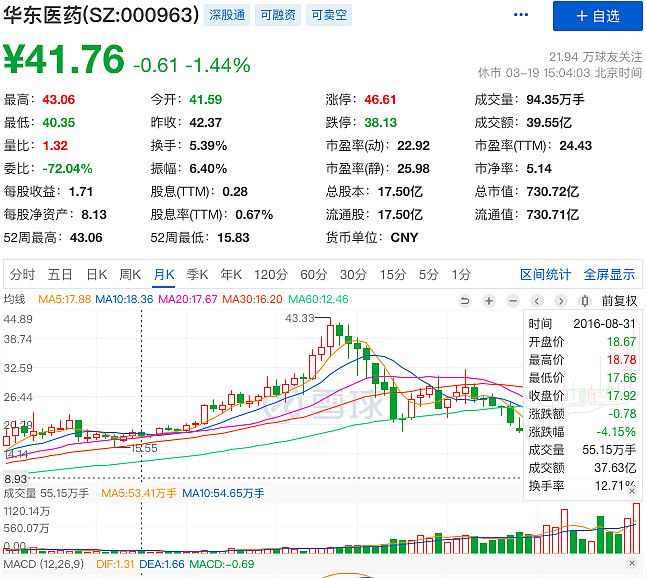Close the volume panel with the X icon
This screenshot has height=578, width=646.
pyautogui.click(x=632, y=491)
